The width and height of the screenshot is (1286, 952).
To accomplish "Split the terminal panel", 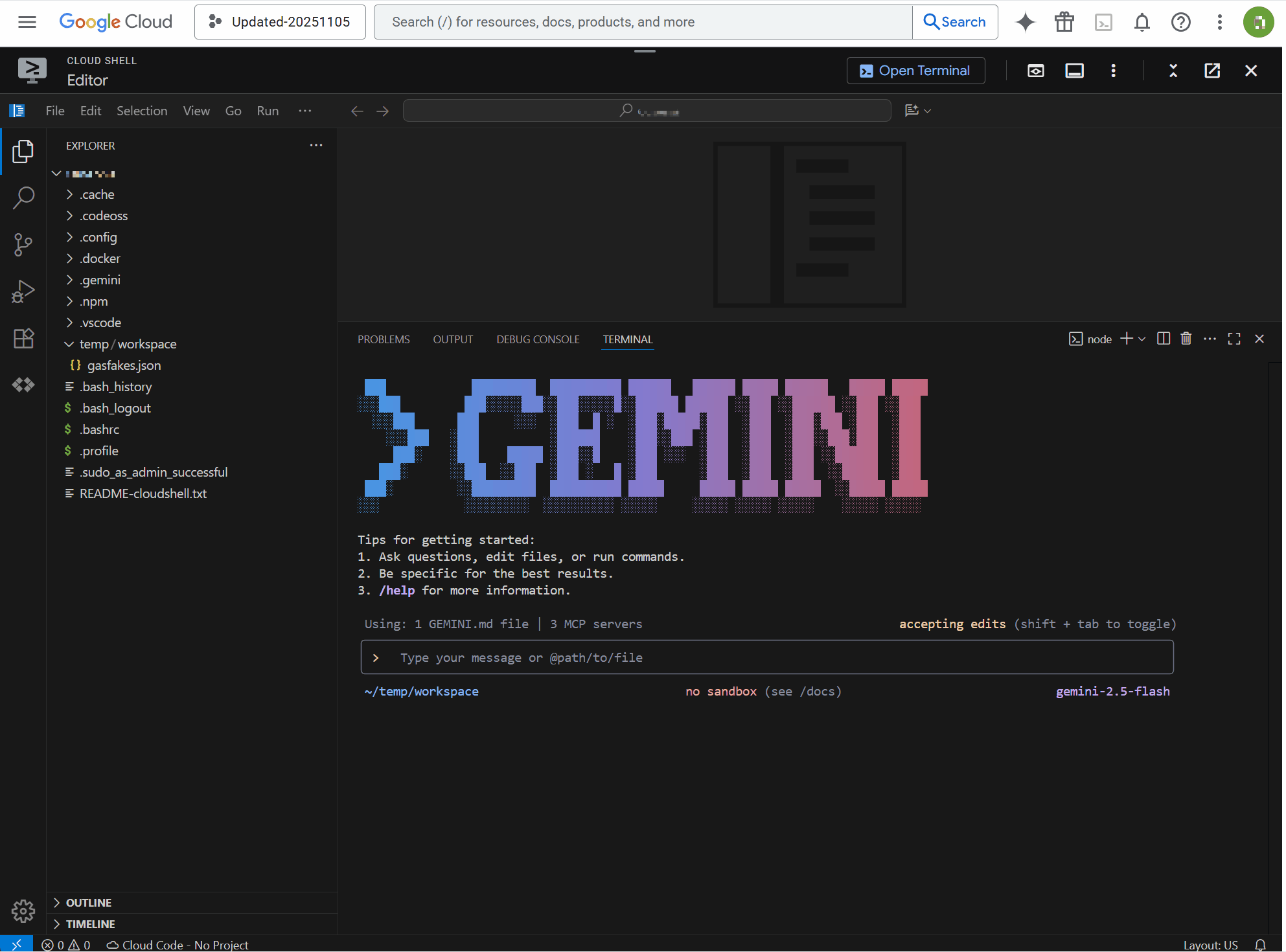I will pos(1163,339).
